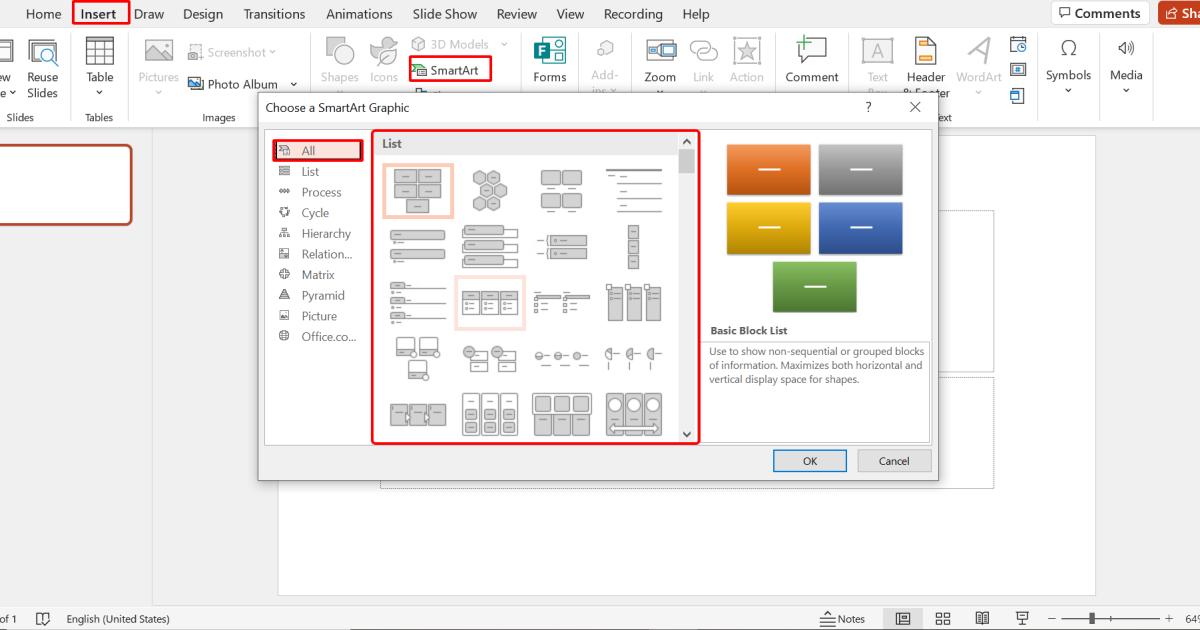Select the Cycle SmartArt category
Image resolution: width=1200 pixels, height=630 pixels.
(x=313, y=212)
